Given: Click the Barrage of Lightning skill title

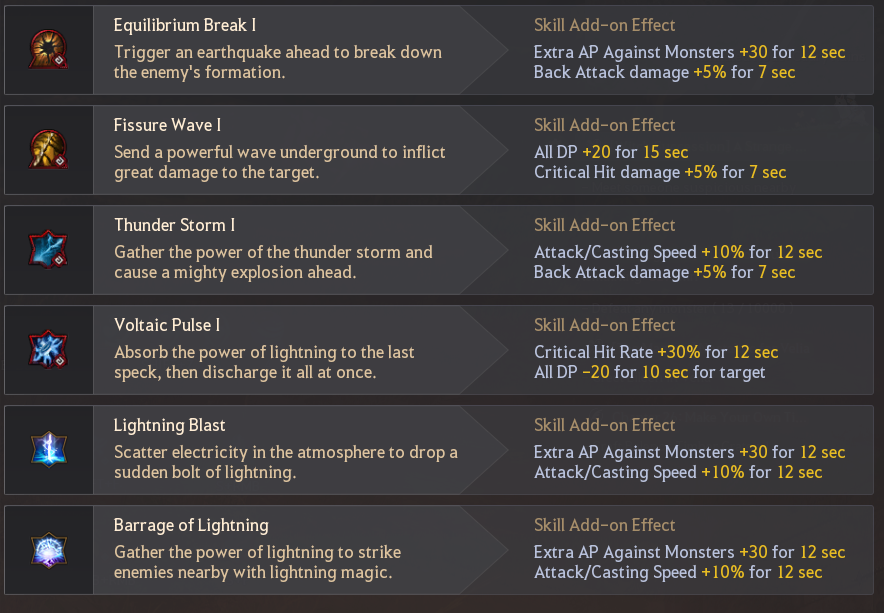Looking at the screenshot, I should click(191, 525).
